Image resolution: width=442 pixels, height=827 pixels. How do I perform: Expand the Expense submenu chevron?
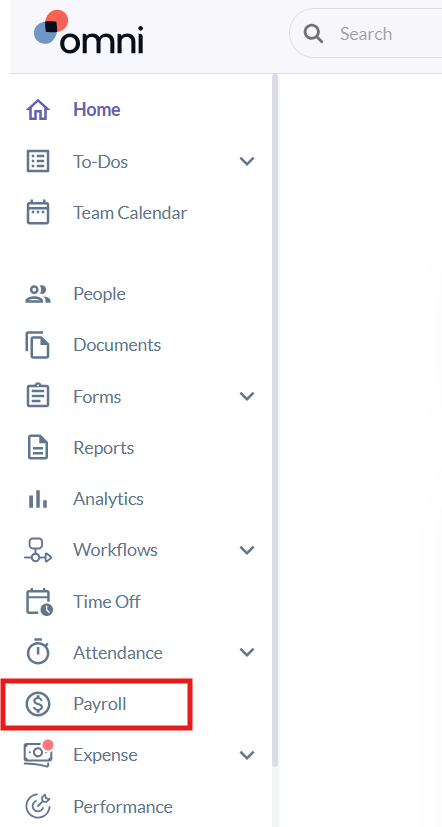(247, 755)
